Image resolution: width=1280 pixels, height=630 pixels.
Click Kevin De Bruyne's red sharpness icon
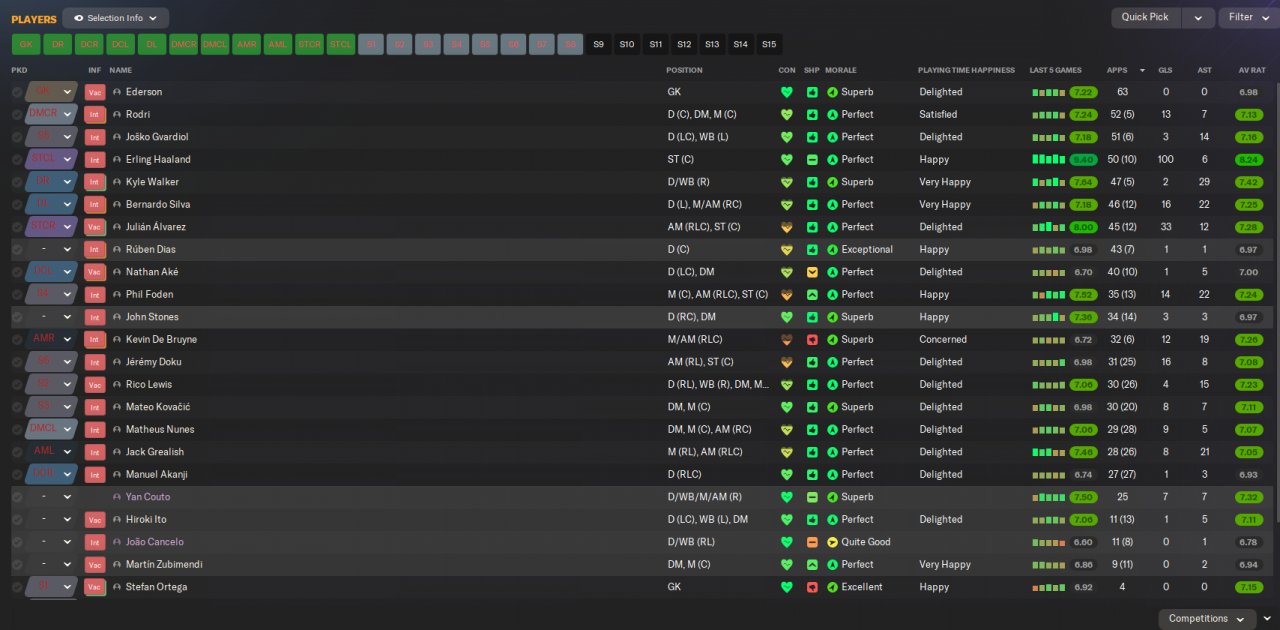tap(812, 339)
